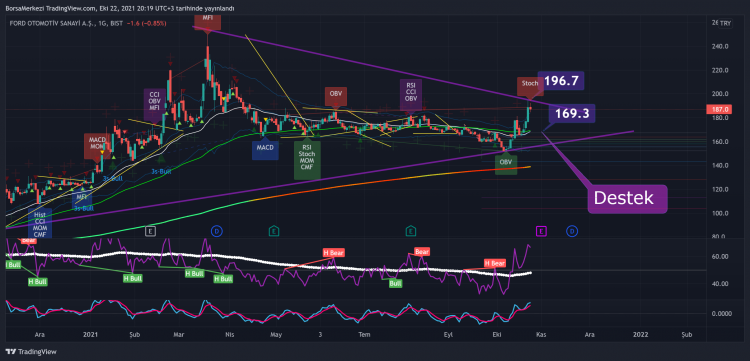Image resolution: width=750 pixels, height=361 pixels.
Task: Click the Mar time axis label
Action: click(x=180, y=335)
